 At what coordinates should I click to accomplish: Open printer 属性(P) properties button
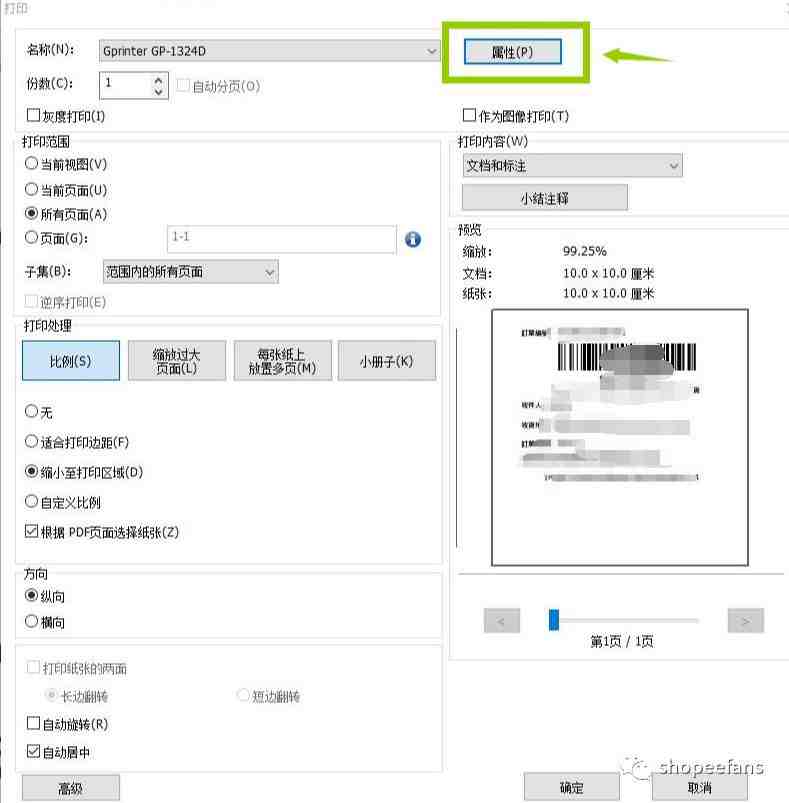click(x=513, y=52)
